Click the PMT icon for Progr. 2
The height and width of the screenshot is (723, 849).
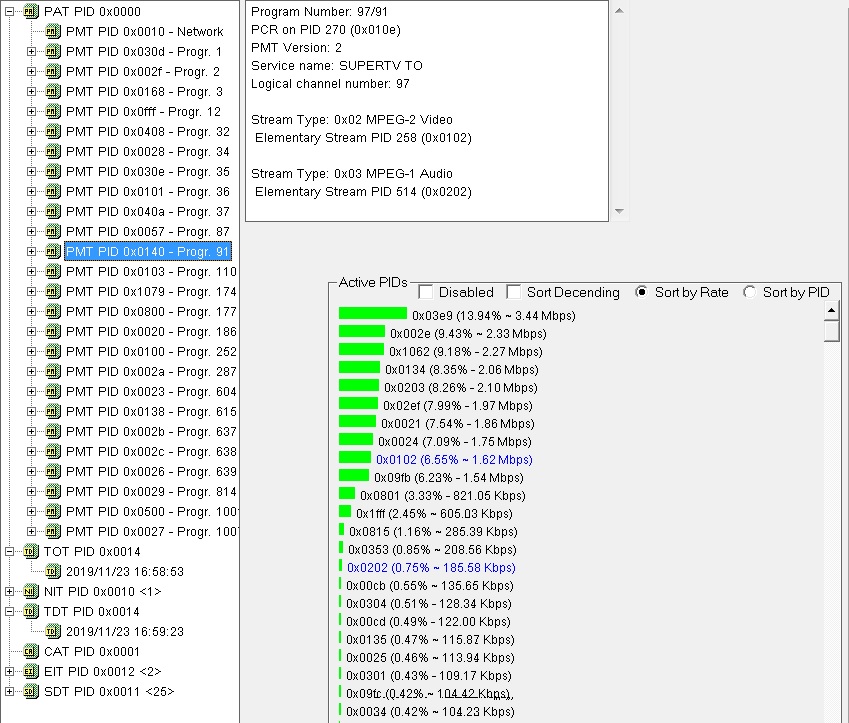(x=53, y=71)
